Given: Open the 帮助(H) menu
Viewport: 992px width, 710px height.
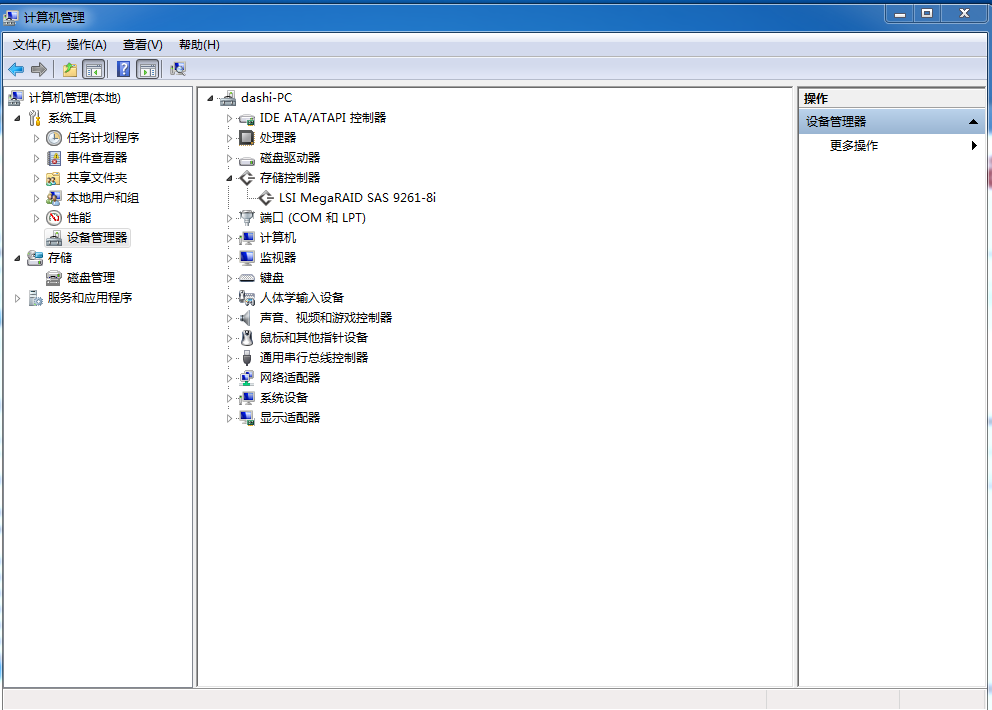Looking at the screenshot, I should tap(199, 45).
